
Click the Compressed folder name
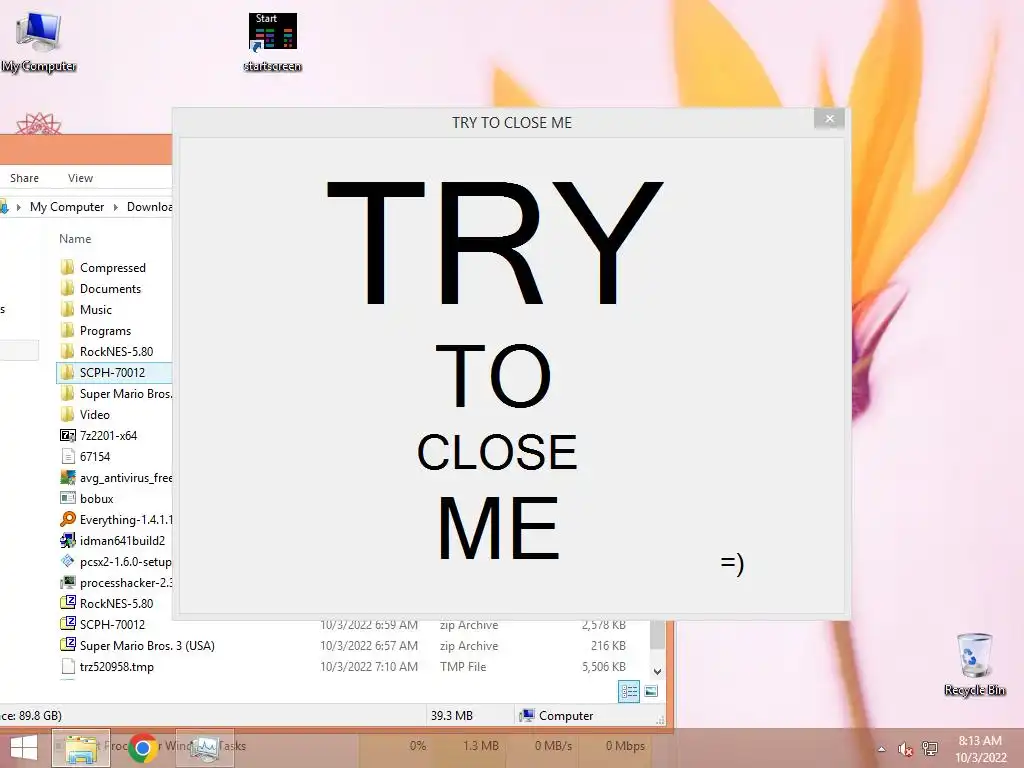tap(112, 268)
